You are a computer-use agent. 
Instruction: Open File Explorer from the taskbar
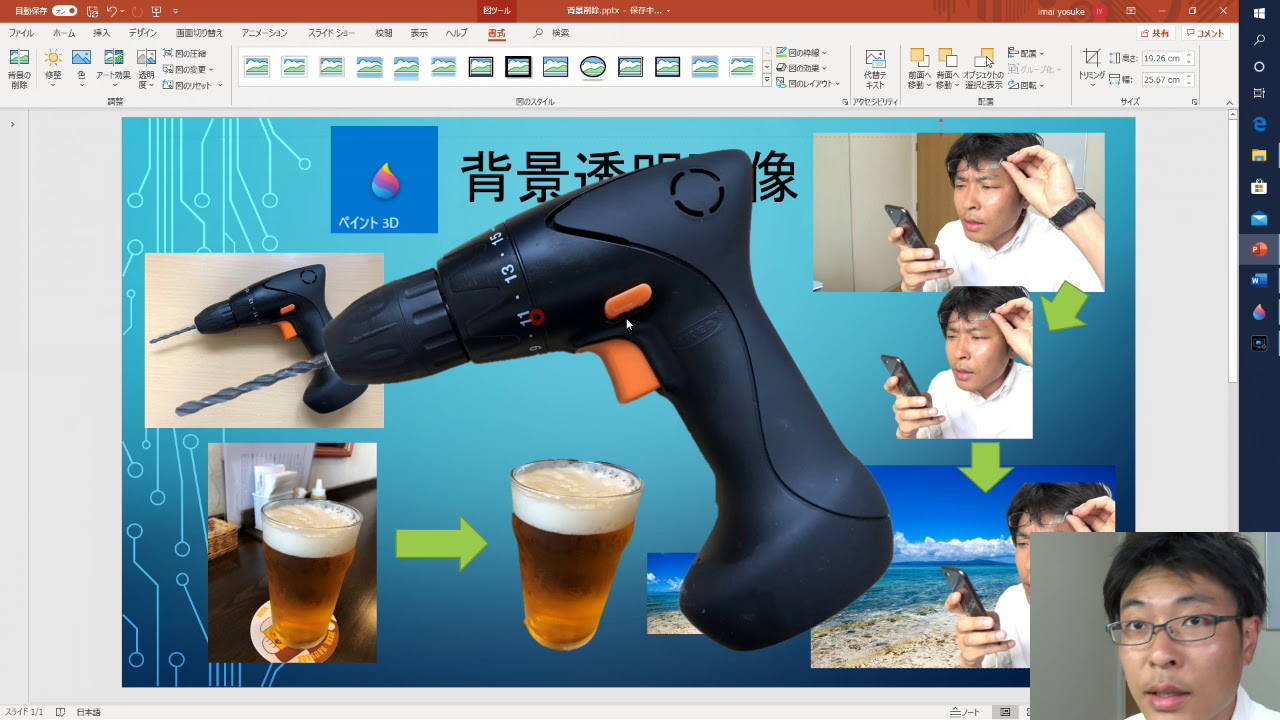(x=1259, y=155)
